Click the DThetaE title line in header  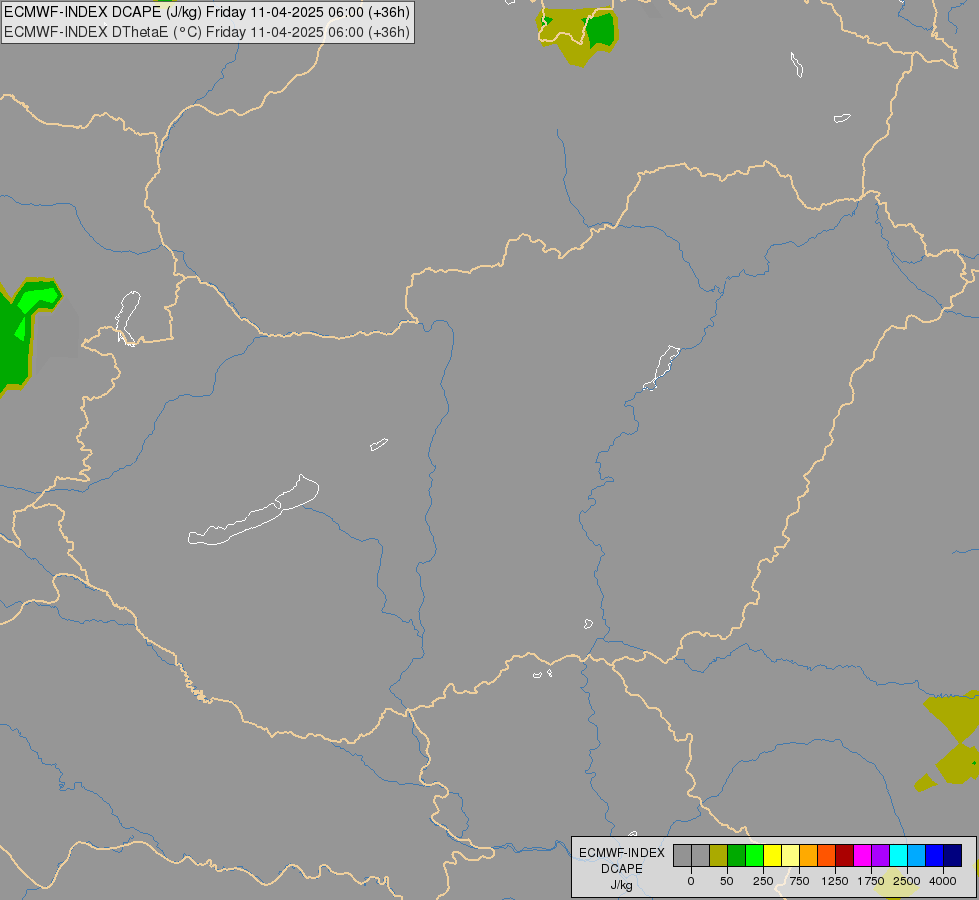click(207, 32)
